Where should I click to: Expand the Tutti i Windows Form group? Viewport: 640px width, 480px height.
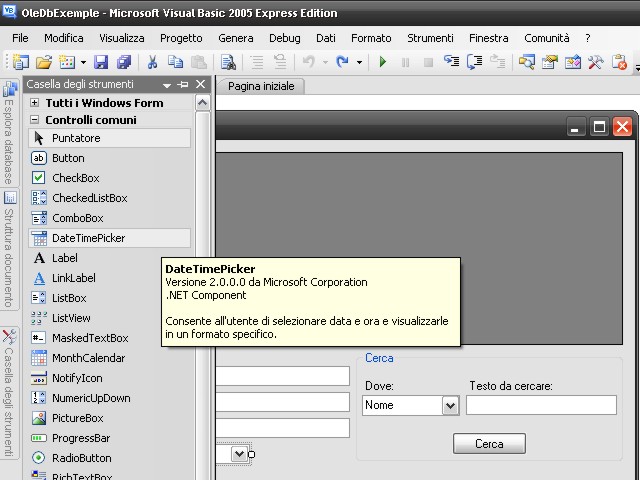(35, 102)
